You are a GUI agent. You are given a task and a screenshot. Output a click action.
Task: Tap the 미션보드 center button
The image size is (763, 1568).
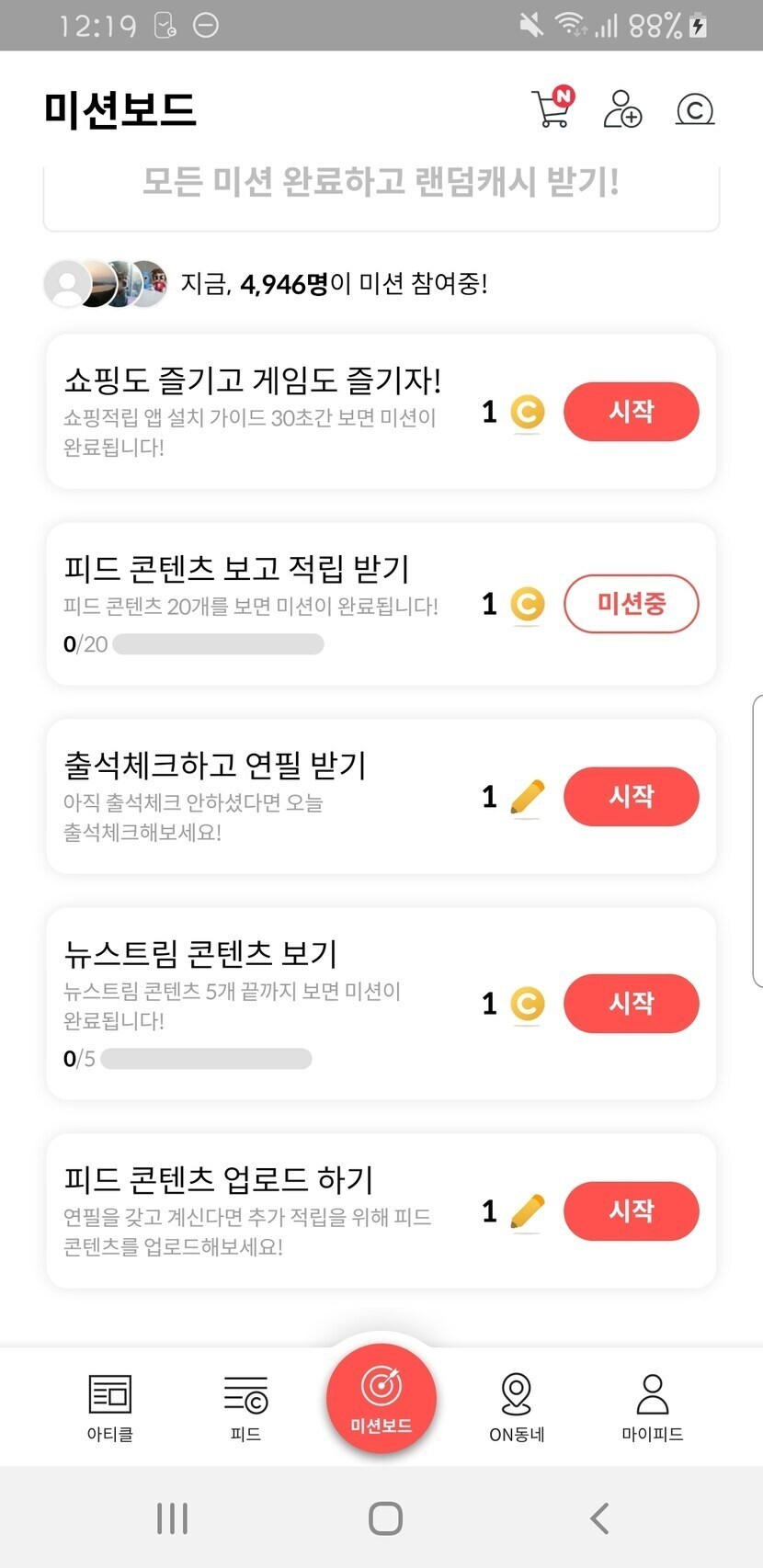pos(381,1398)
